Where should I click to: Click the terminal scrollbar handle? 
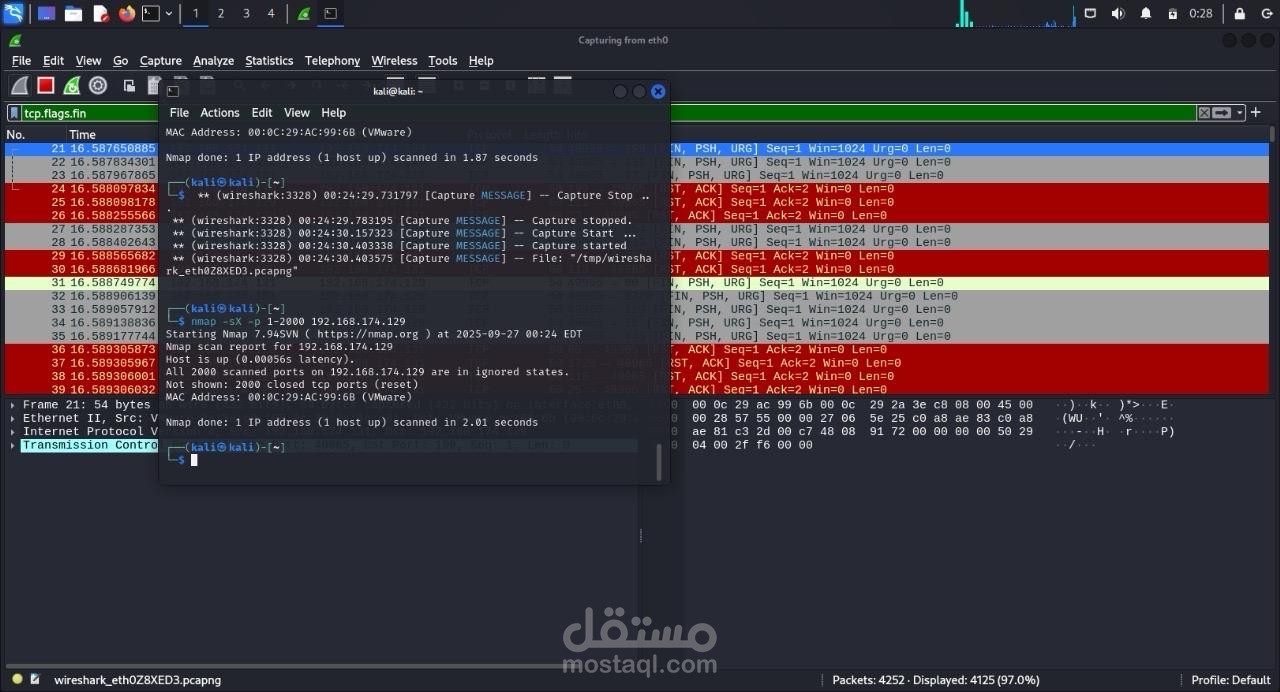coord(658,462)
